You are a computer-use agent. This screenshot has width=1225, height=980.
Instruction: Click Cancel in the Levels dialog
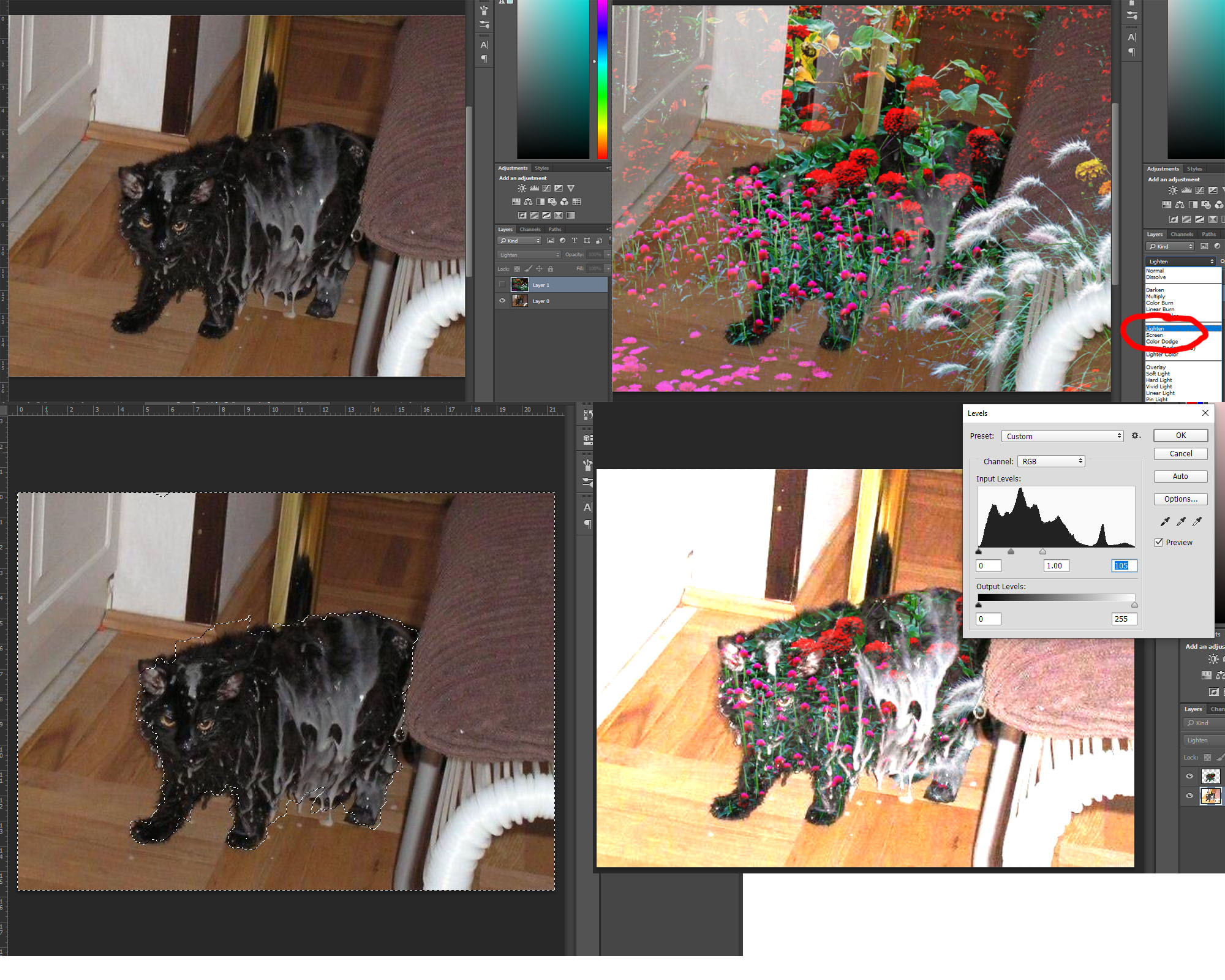(x=1180, y=454)
